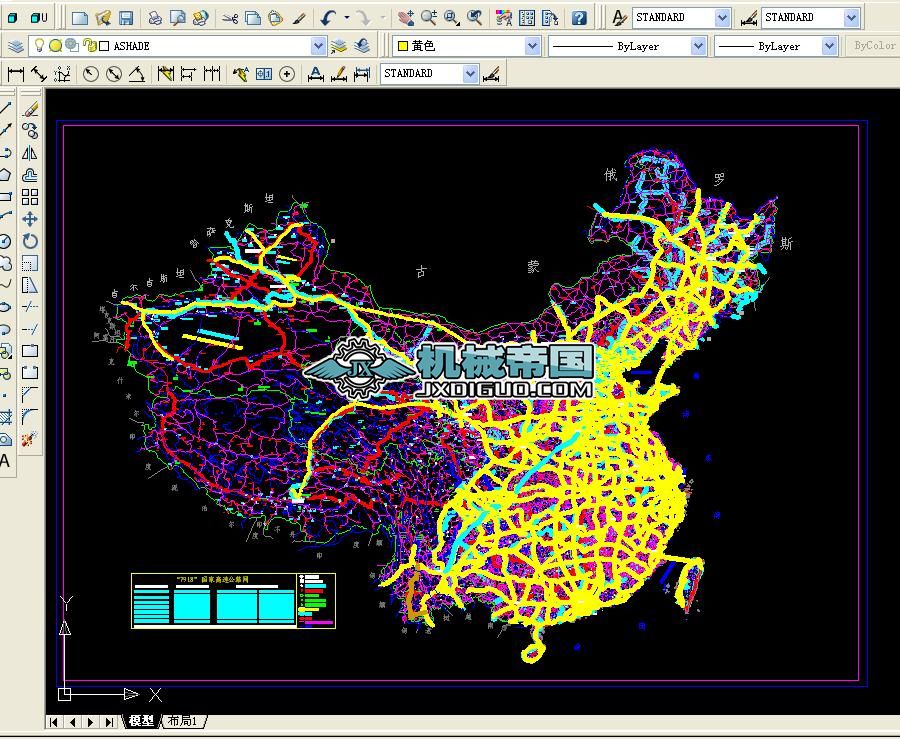Toggle the layer lightbulb visibility
This screenshot has height=739, width=900.
[39, 45]
